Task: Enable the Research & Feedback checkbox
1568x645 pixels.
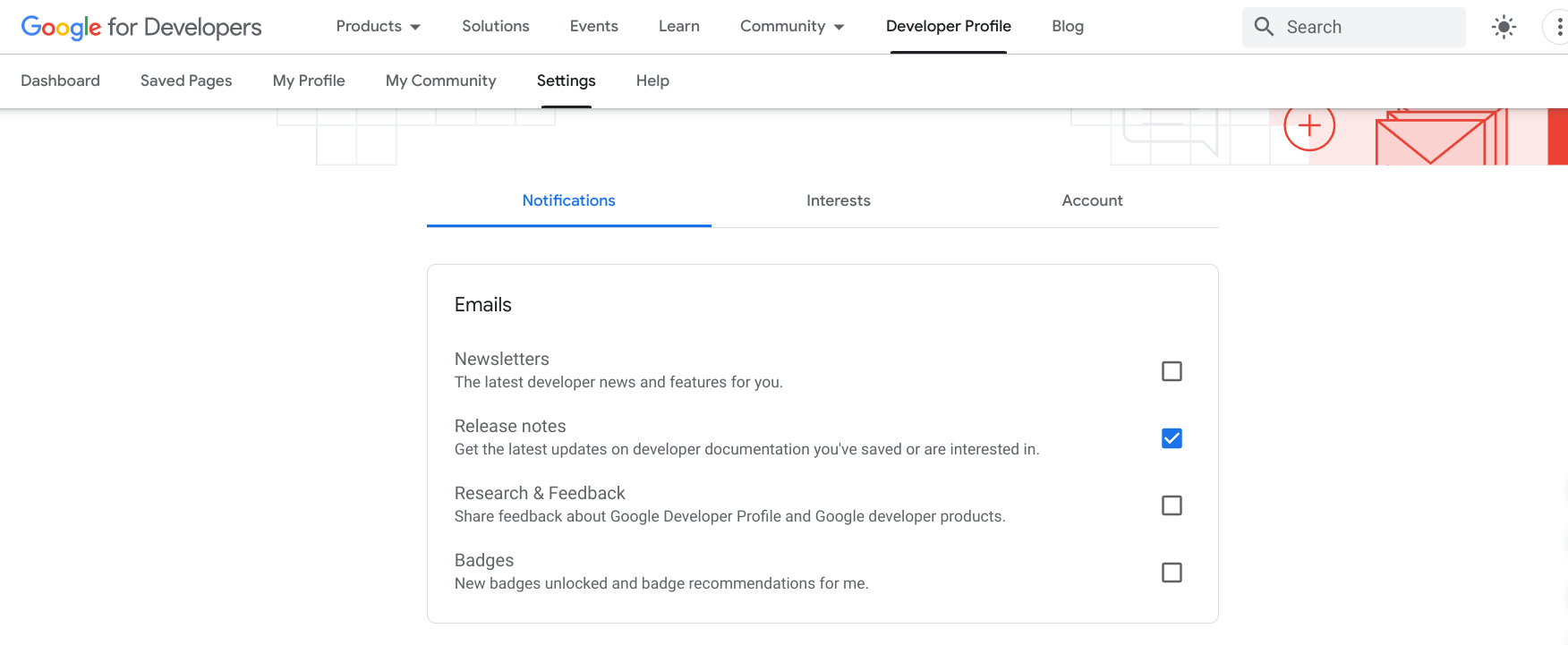Action: [x=1171, y=505]
